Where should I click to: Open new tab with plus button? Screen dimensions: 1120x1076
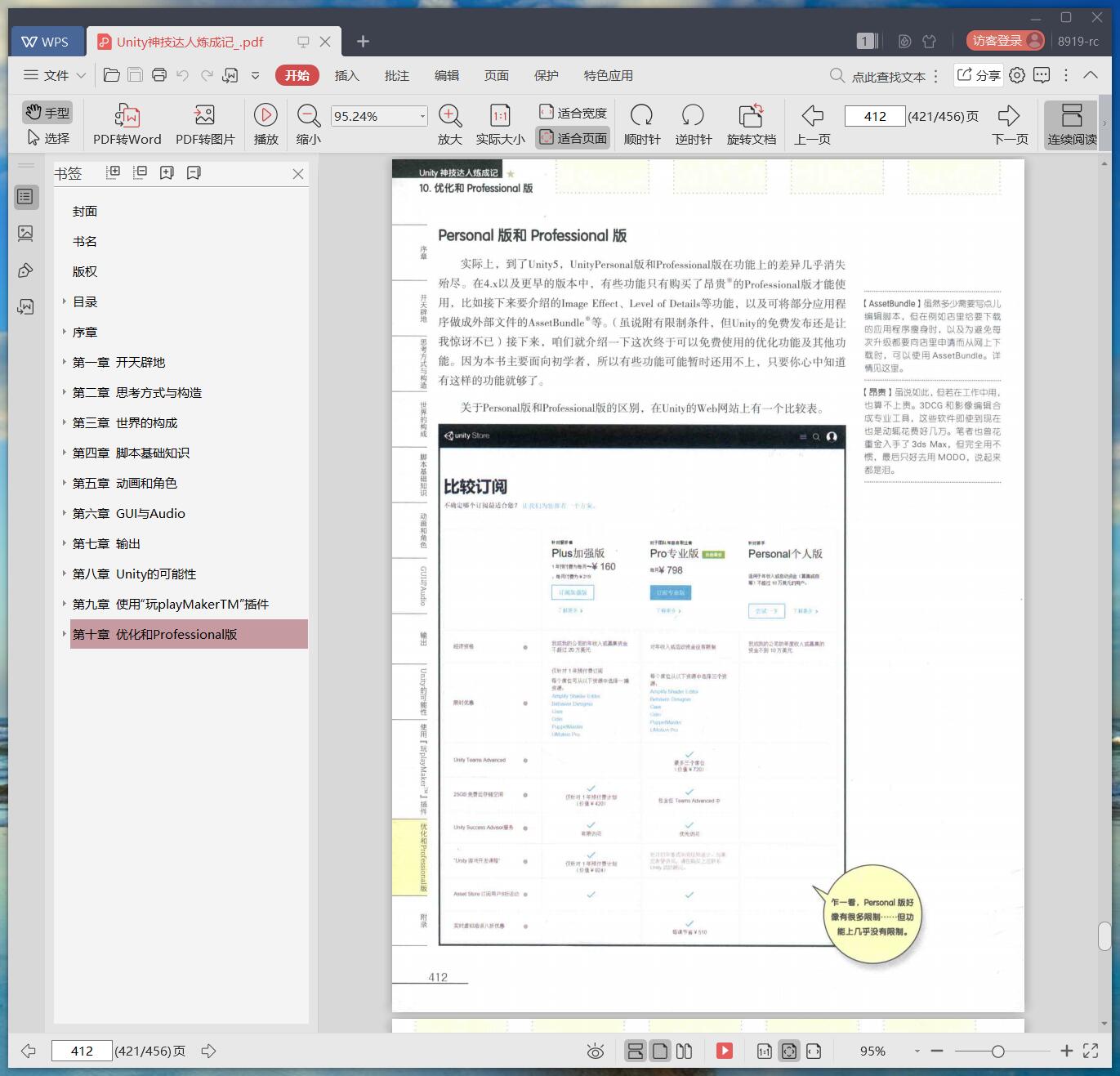[364, 41]
